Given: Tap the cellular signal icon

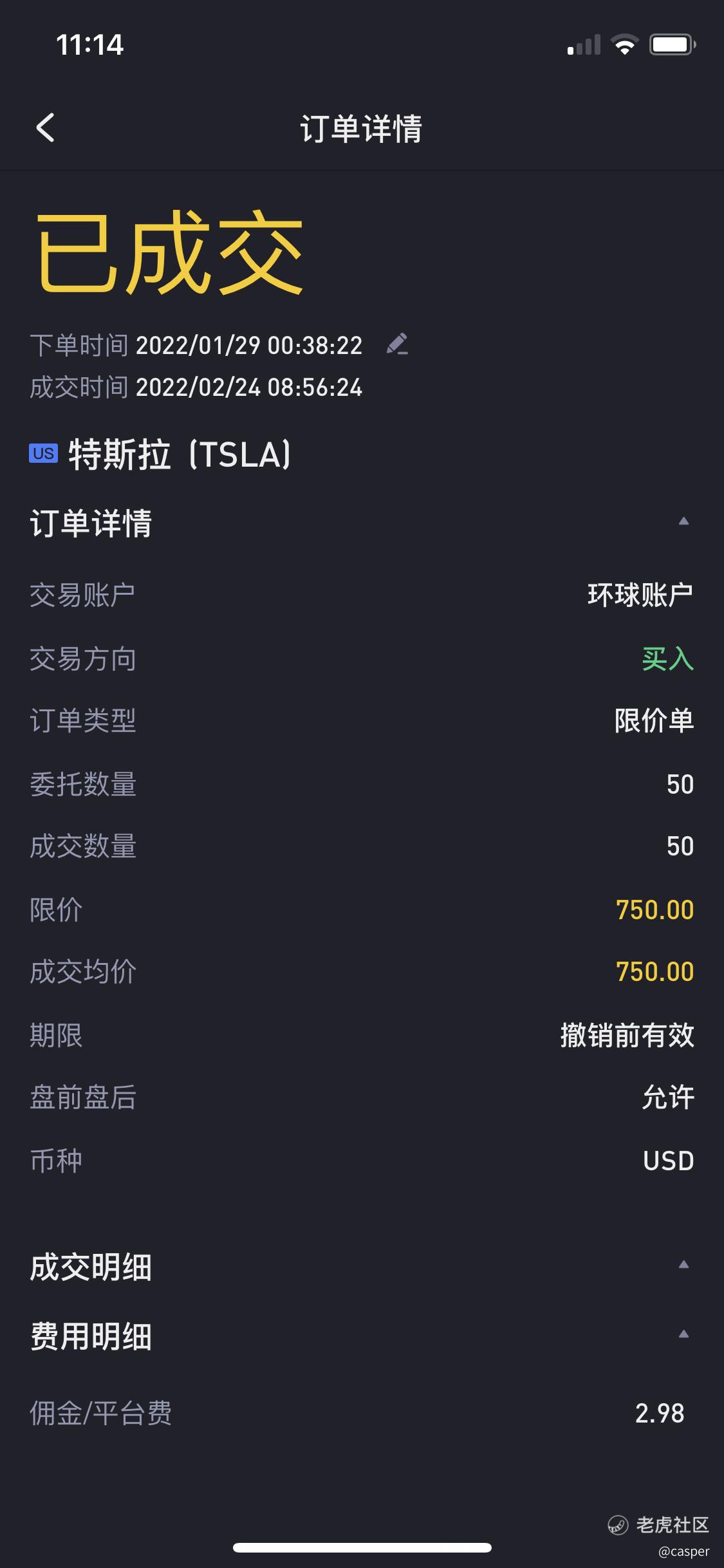Looking at the screenshot, I should (x=584, y=44).
